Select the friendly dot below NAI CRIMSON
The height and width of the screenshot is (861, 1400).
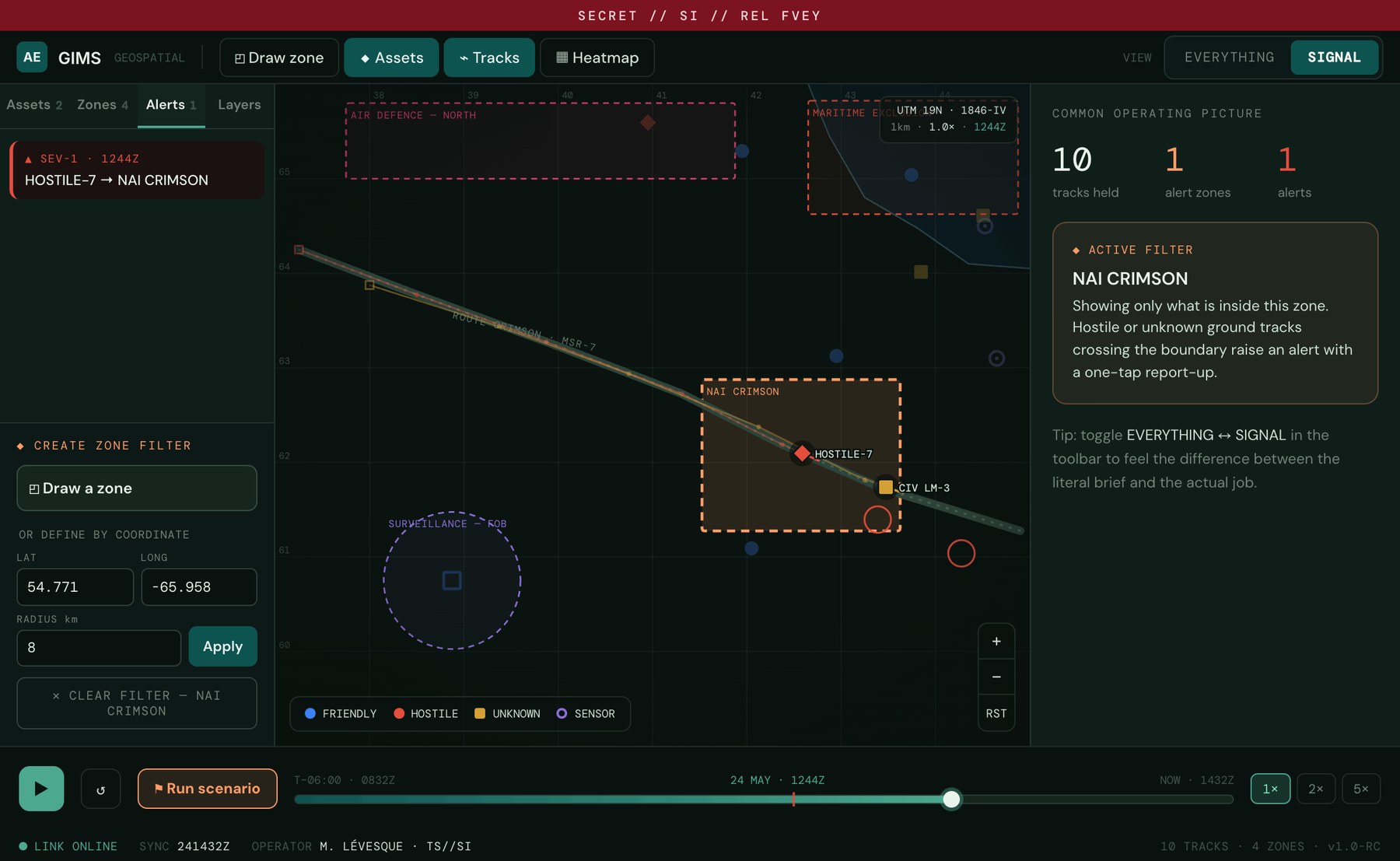[x=751, y=548]
